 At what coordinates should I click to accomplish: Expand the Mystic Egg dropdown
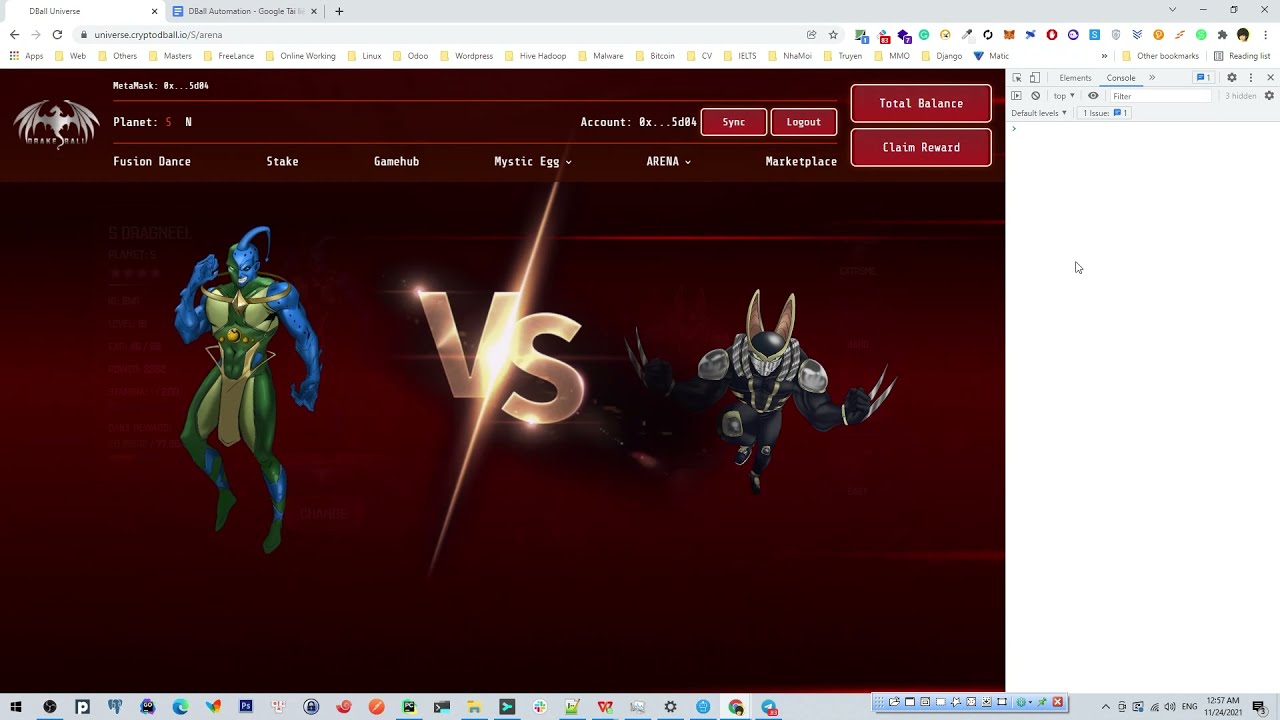tap(533, 161)
